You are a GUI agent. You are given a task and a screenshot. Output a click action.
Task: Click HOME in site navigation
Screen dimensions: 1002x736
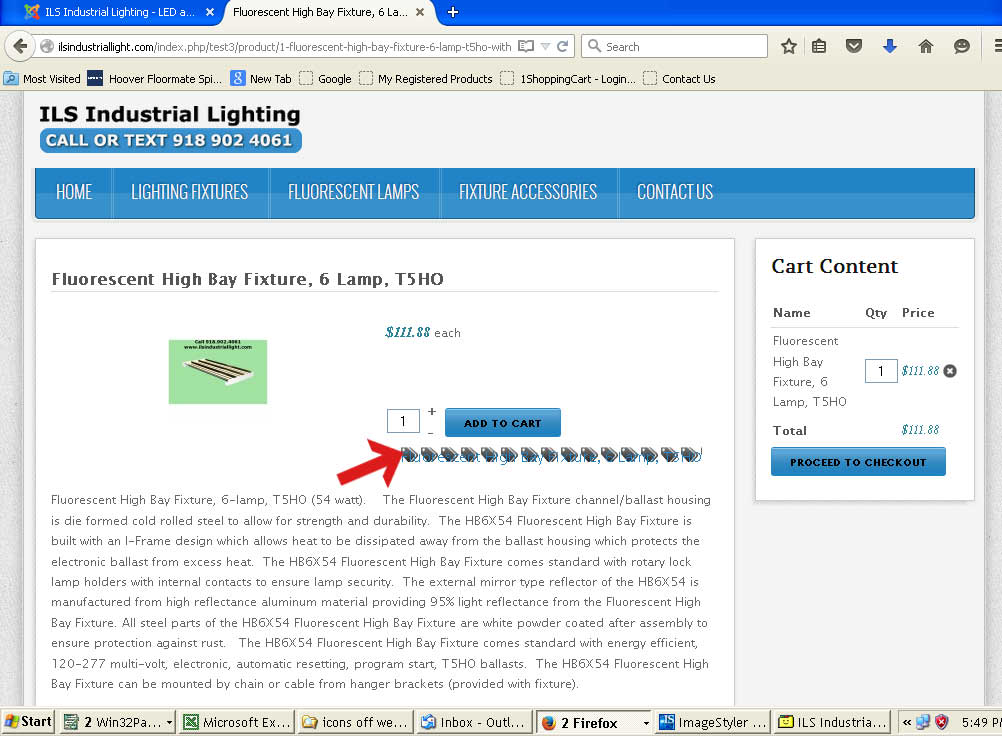tap(73, 192)
